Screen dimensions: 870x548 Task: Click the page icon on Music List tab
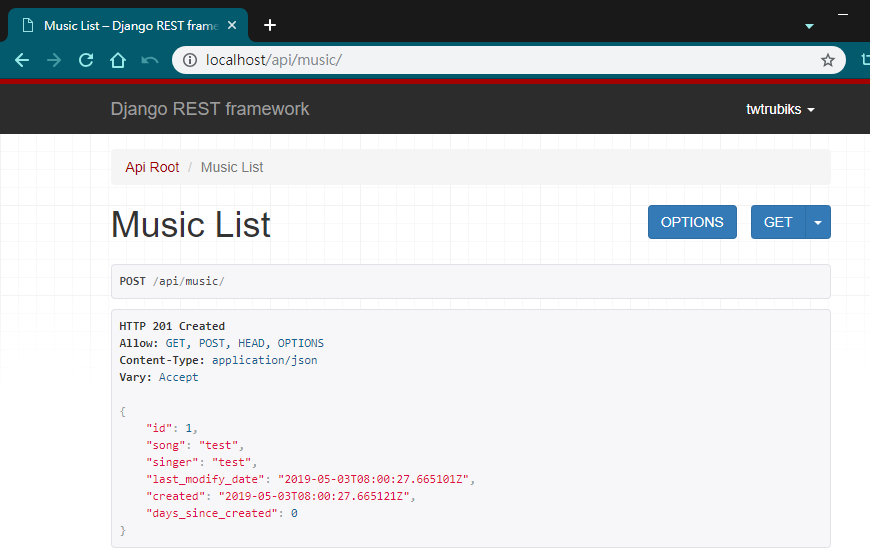tap(28, 26)
